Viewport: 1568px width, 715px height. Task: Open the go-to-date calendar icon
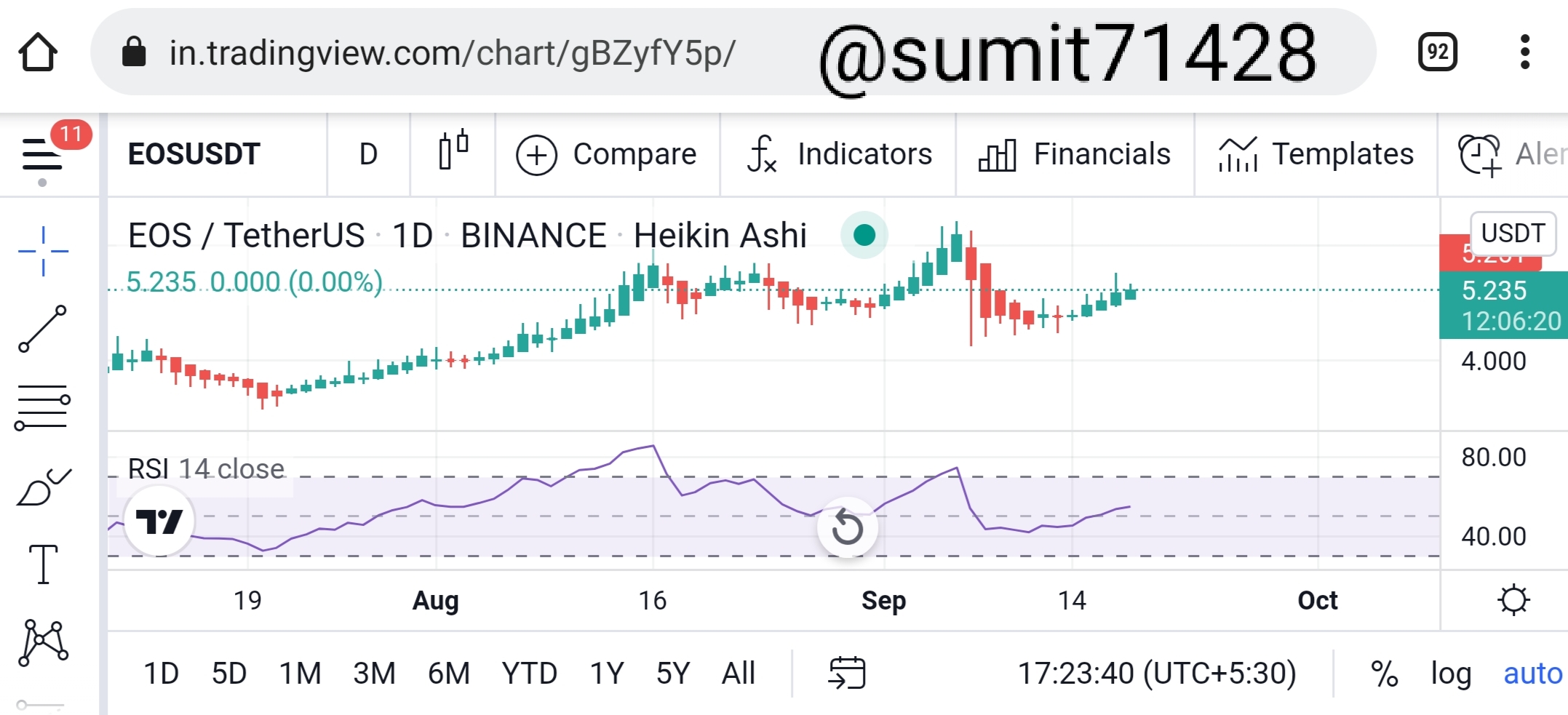pos(847,673)
